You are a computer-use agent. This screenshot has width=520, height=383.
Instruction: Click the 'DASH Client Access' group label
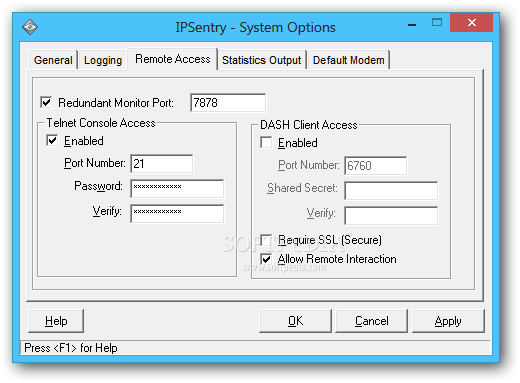coord(309,125)
